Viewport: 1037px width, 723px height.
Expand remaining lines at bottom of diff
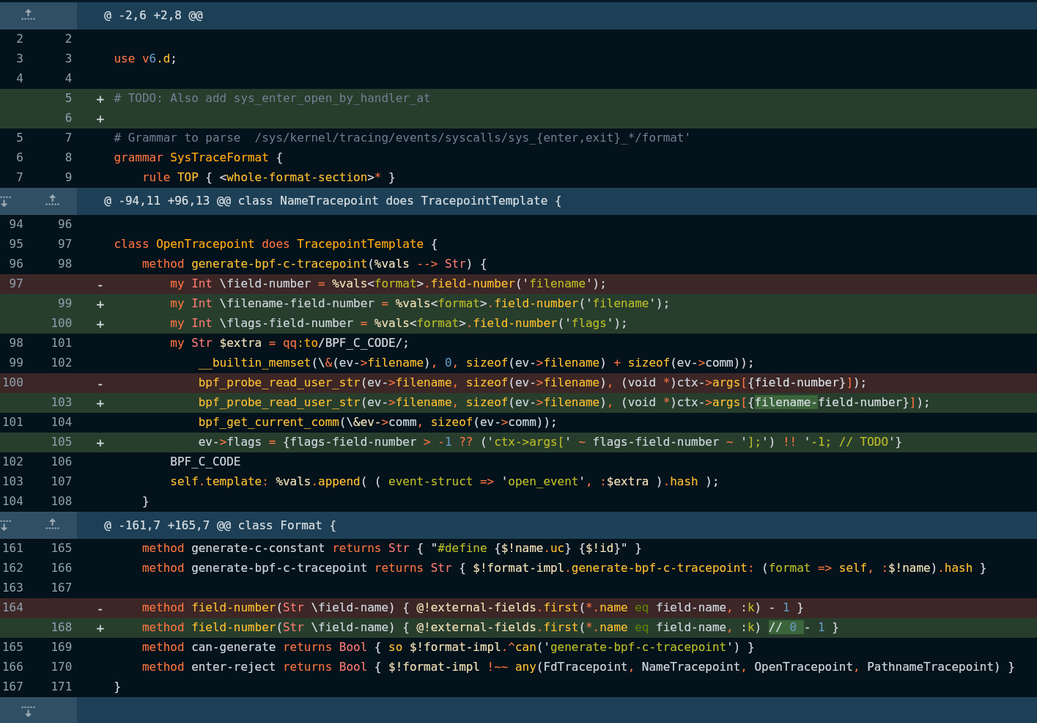[x=28, y=711]
